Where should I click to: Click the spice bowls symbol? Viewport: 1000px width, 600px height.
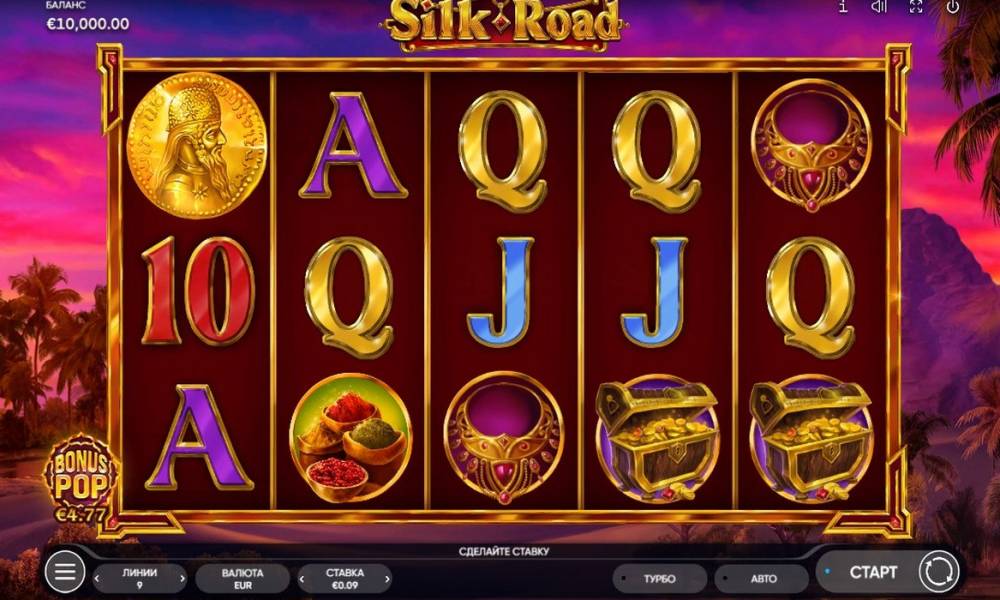(x=350, y=437)
